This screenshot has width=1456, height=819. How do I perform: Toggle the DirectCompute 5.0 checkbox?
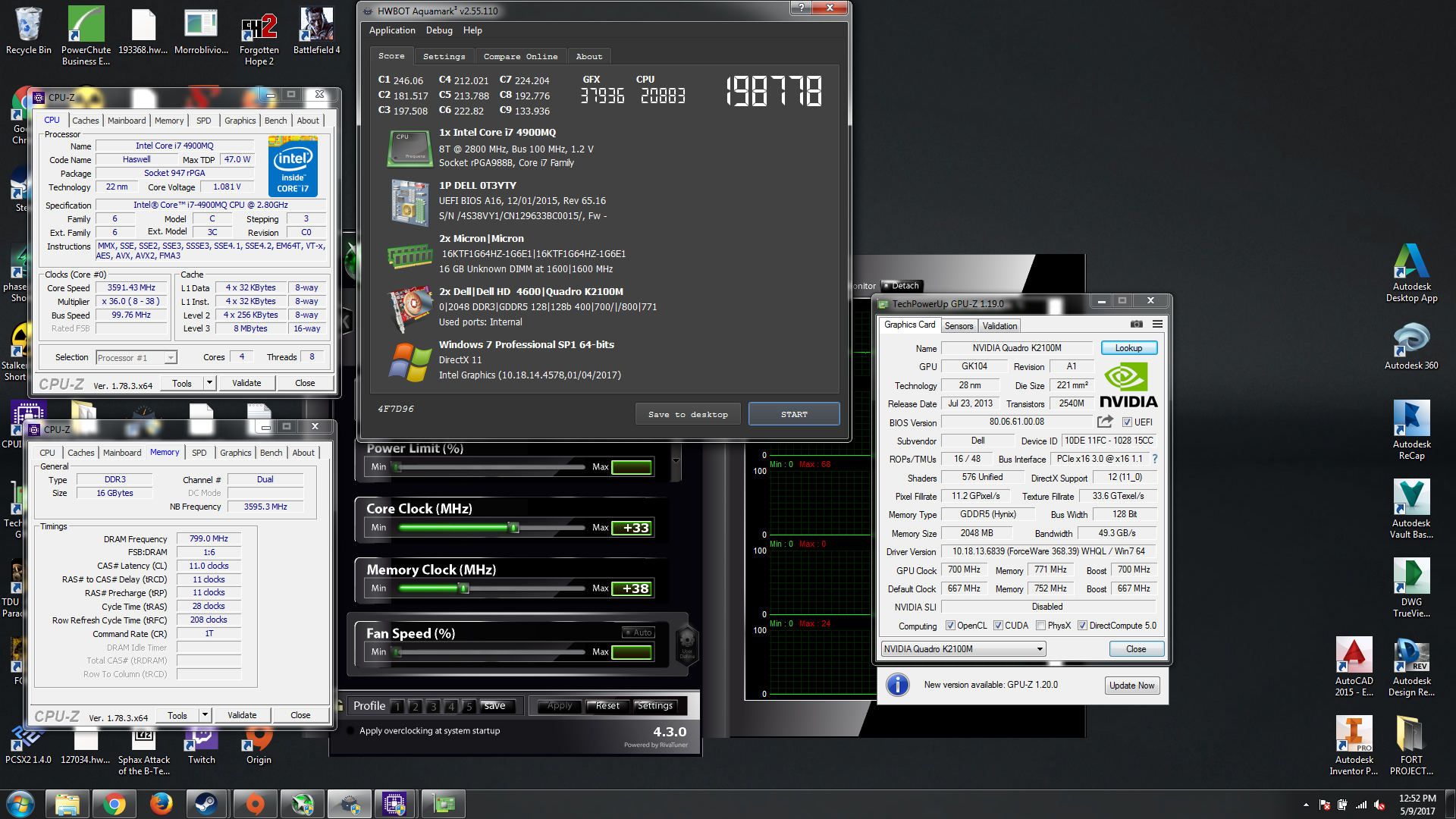(1083, 626)
